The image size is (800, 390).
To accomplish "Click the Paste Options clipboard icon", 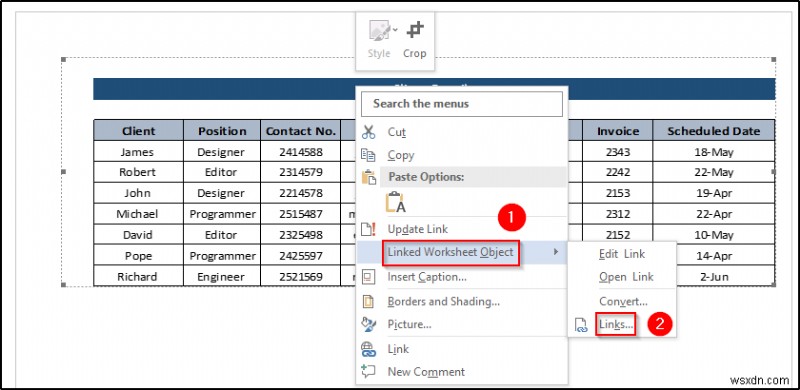I will [368, 177].
